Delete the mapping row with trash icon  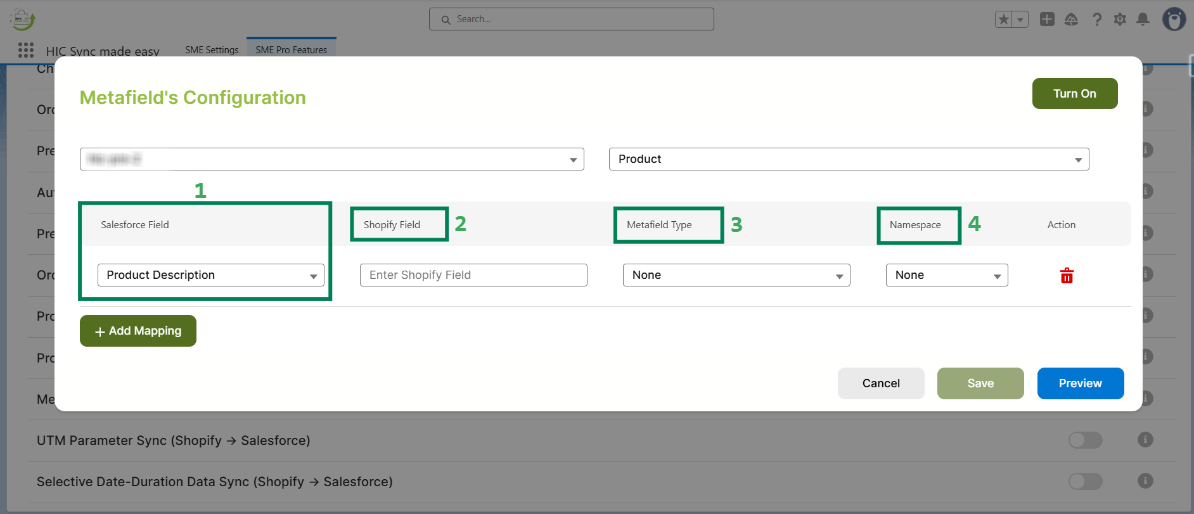tap(1067, 276)
